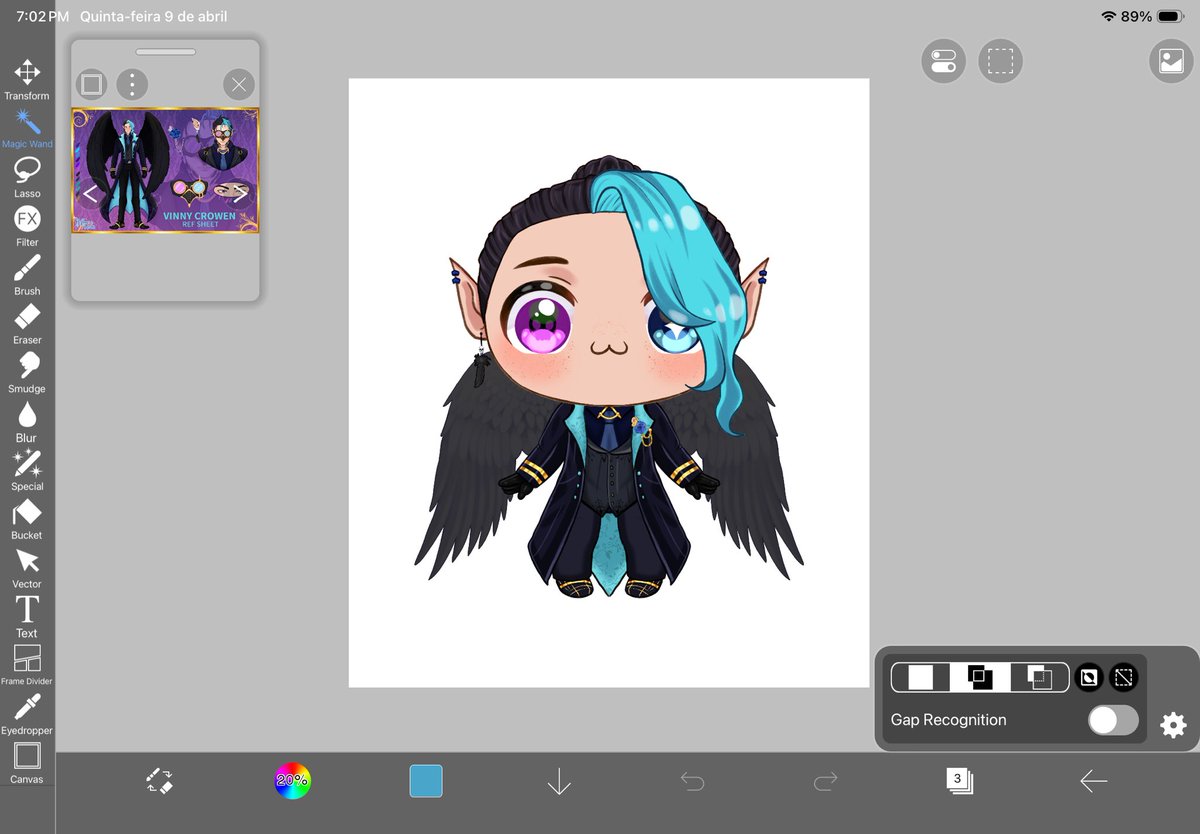
Task: Tap the down arrow in bottom bar
Action: [559, 781]
